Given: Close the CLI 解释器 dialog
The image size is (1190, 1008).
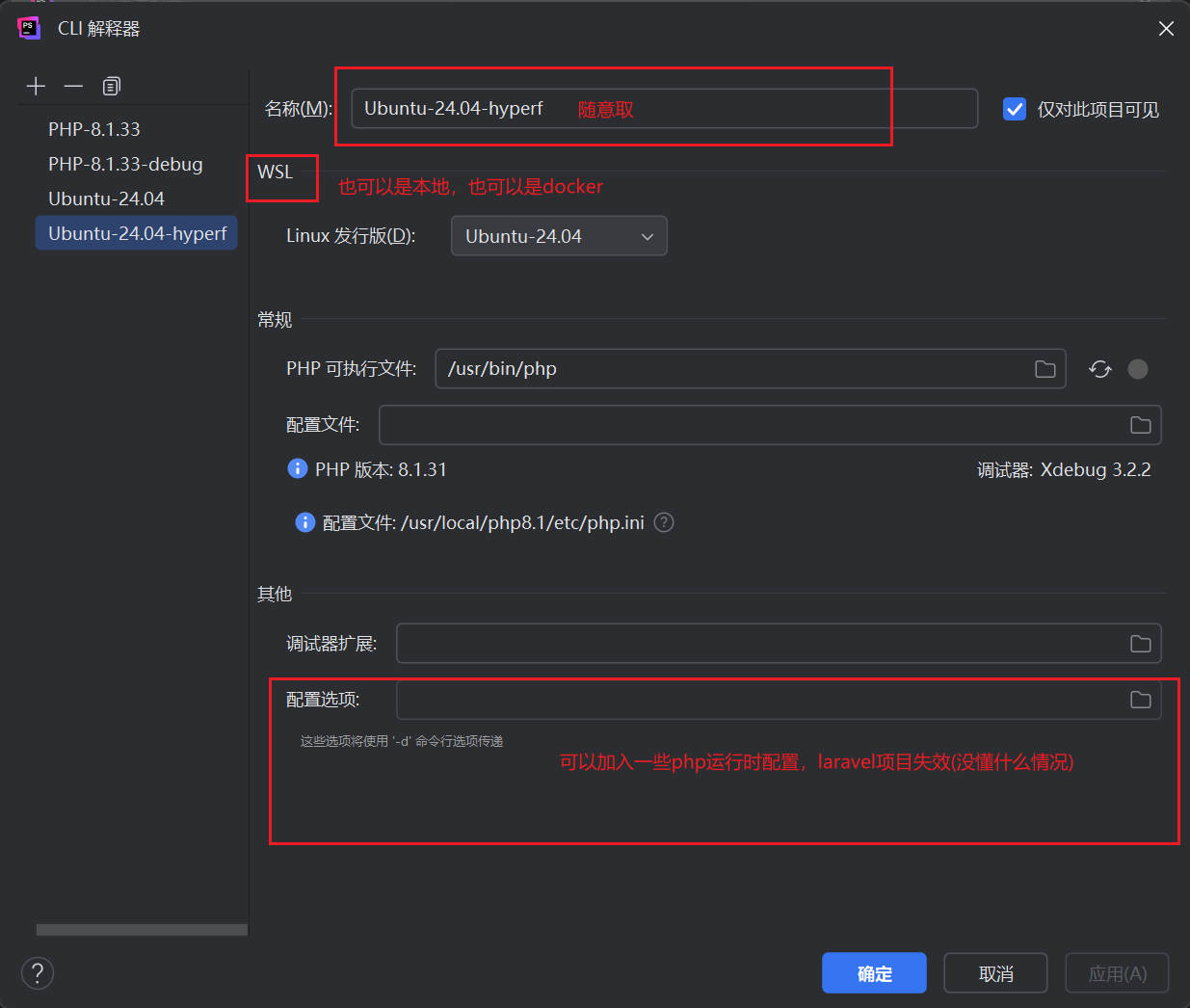Looking at the screenshot, I should click(1166, 29).
